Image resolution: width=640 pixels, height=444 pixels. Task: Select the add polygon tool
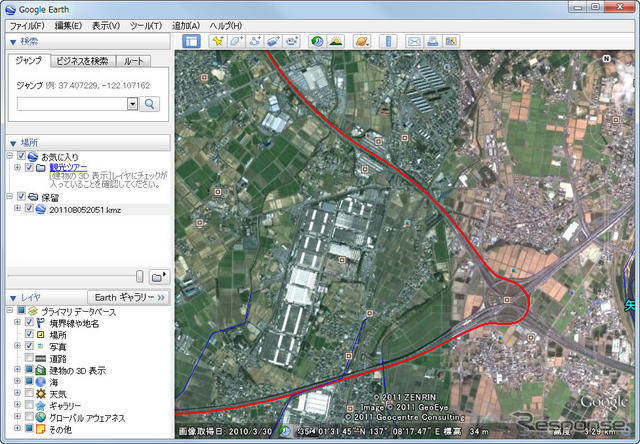click(x=236, y=41)
